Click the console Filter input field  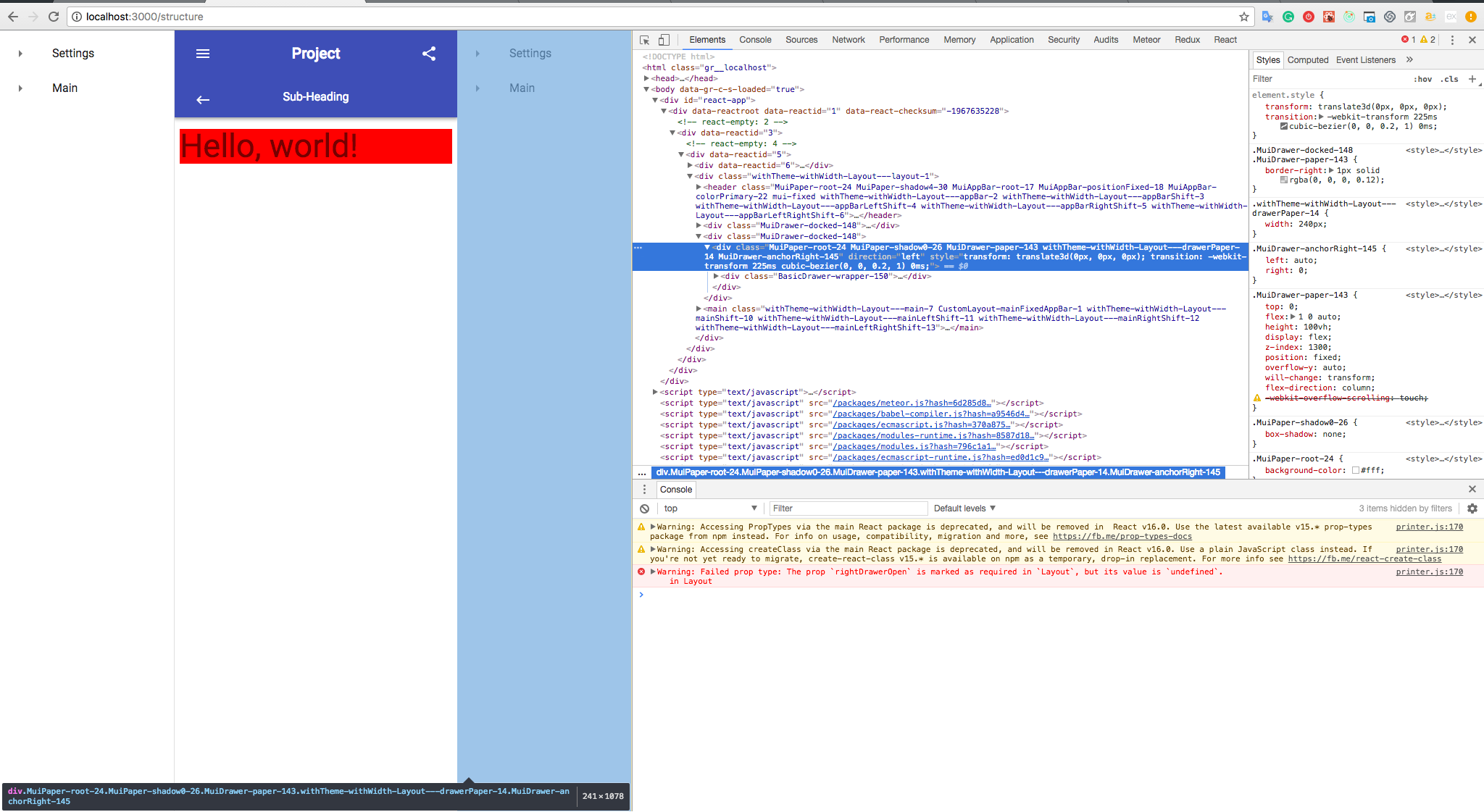(848, 508)
